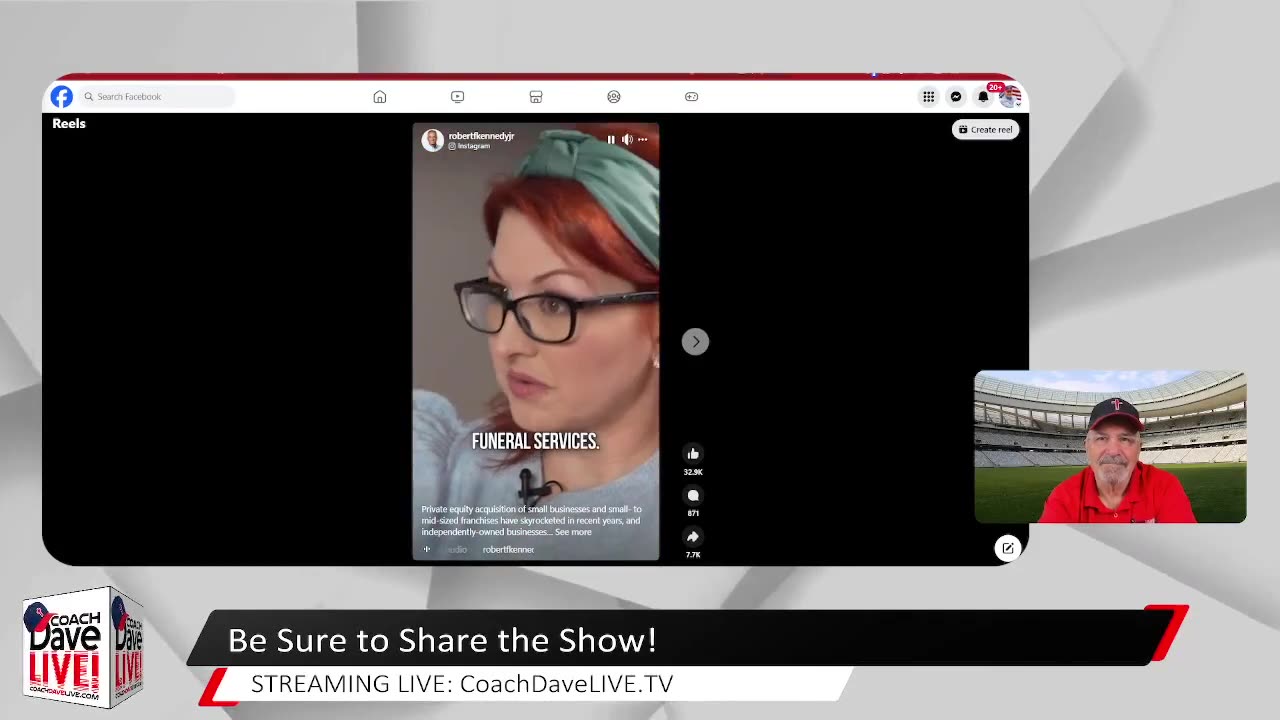
Task: Click the Coach Dave LIVE logo
Action: (83, 649)
